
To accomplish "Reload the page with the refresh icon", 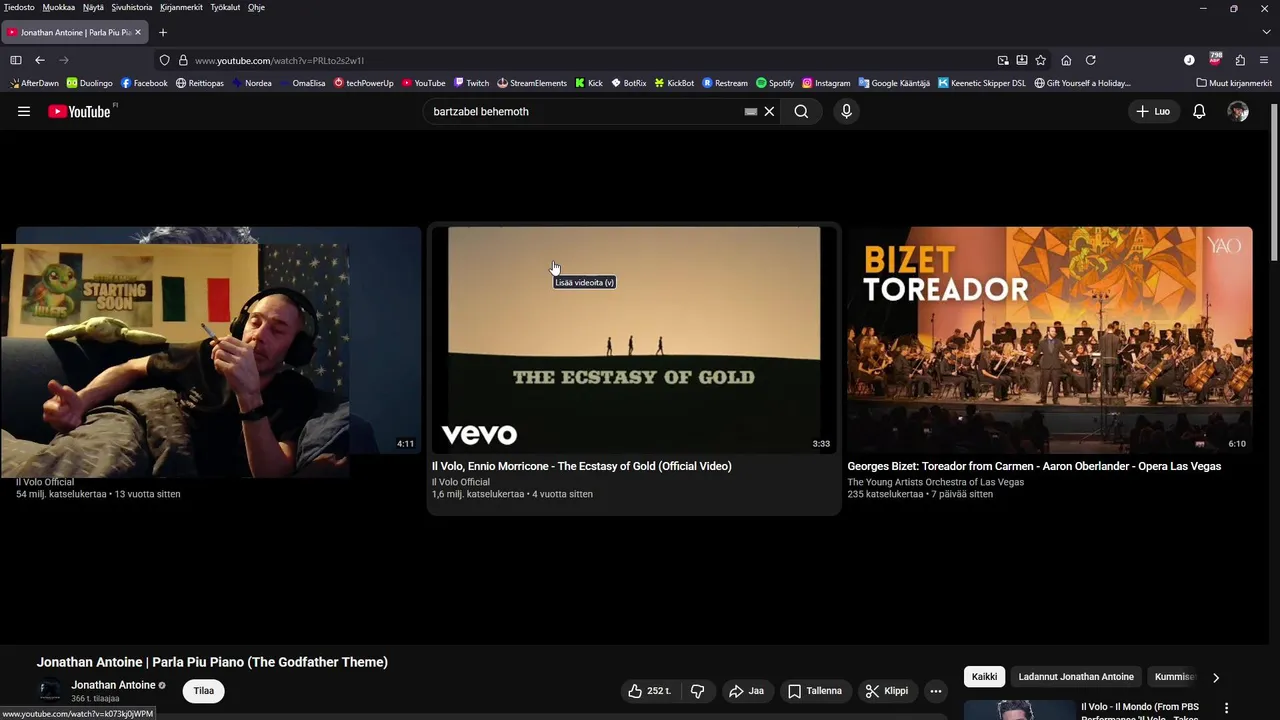I will coord(1091,60).
